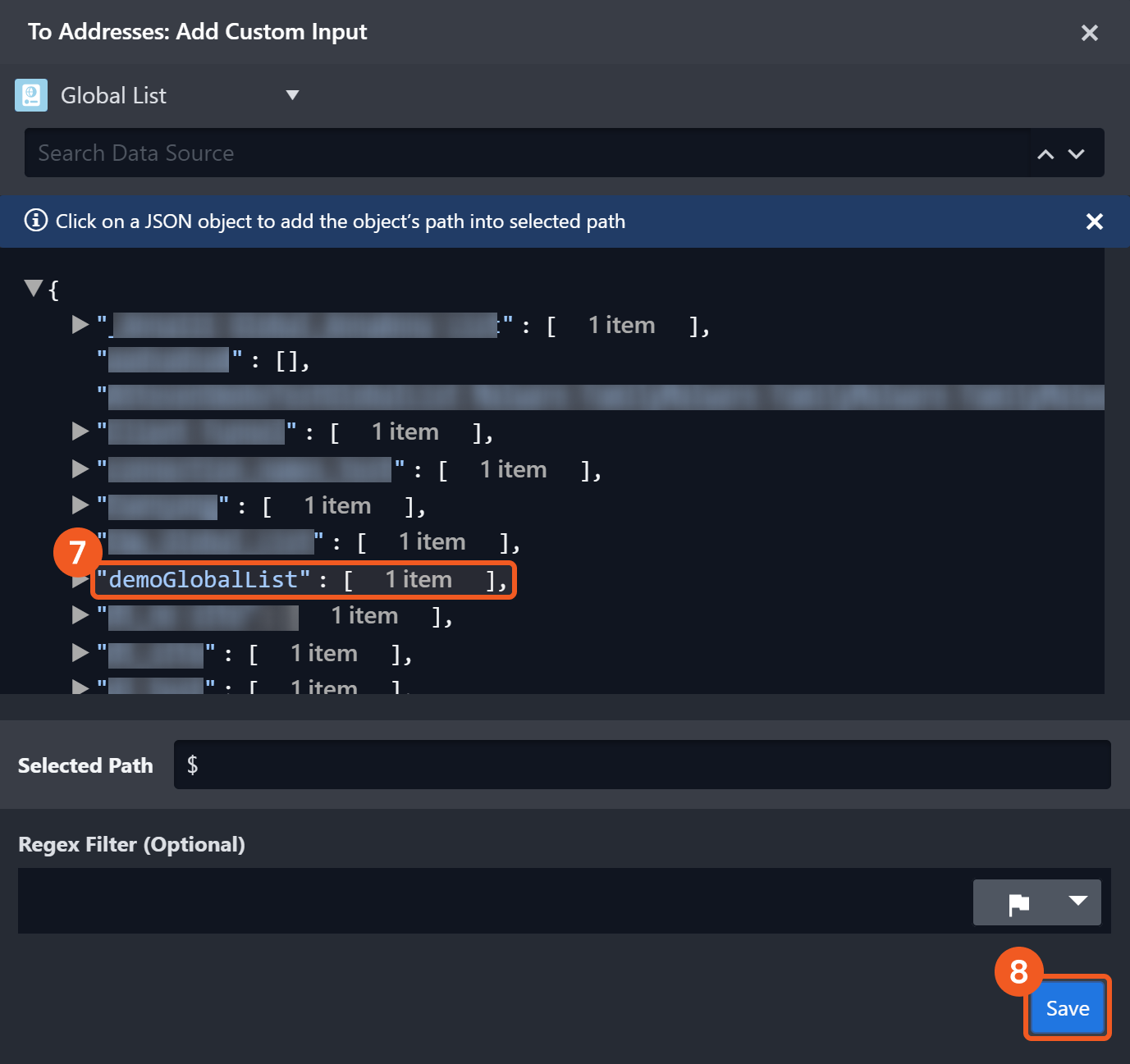Open the Global List source dropdown
Image resolution: width=1130 pixels, height=1064 pixels.
(292, 95)
